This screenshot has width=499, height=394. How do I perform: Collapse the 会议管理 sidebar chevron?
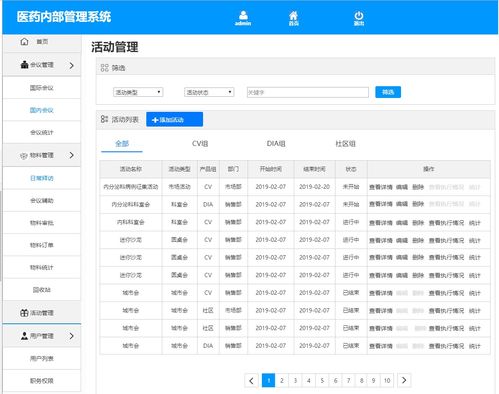72,65
